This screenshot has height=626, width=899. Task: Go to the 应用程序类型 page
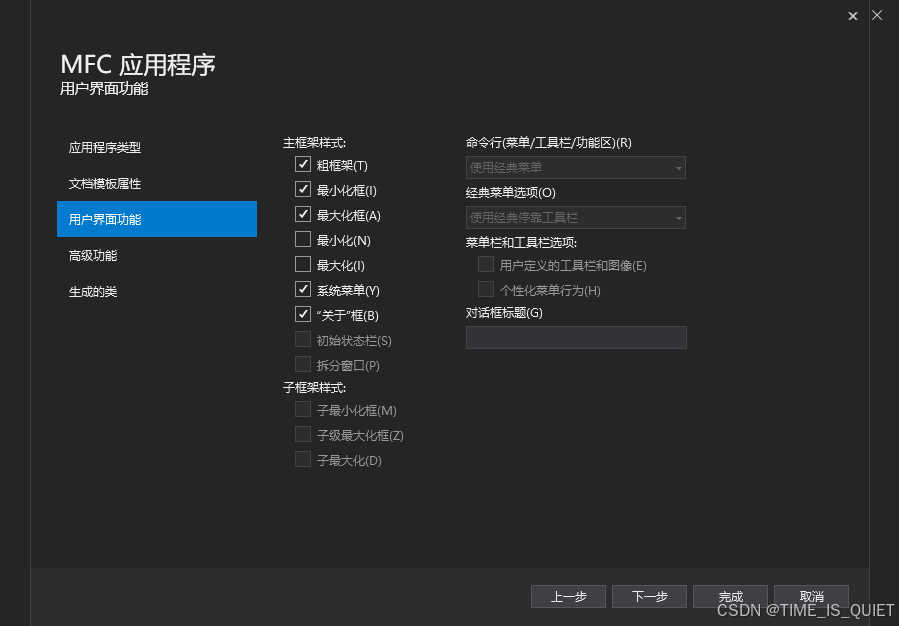(x=157, y=147)
